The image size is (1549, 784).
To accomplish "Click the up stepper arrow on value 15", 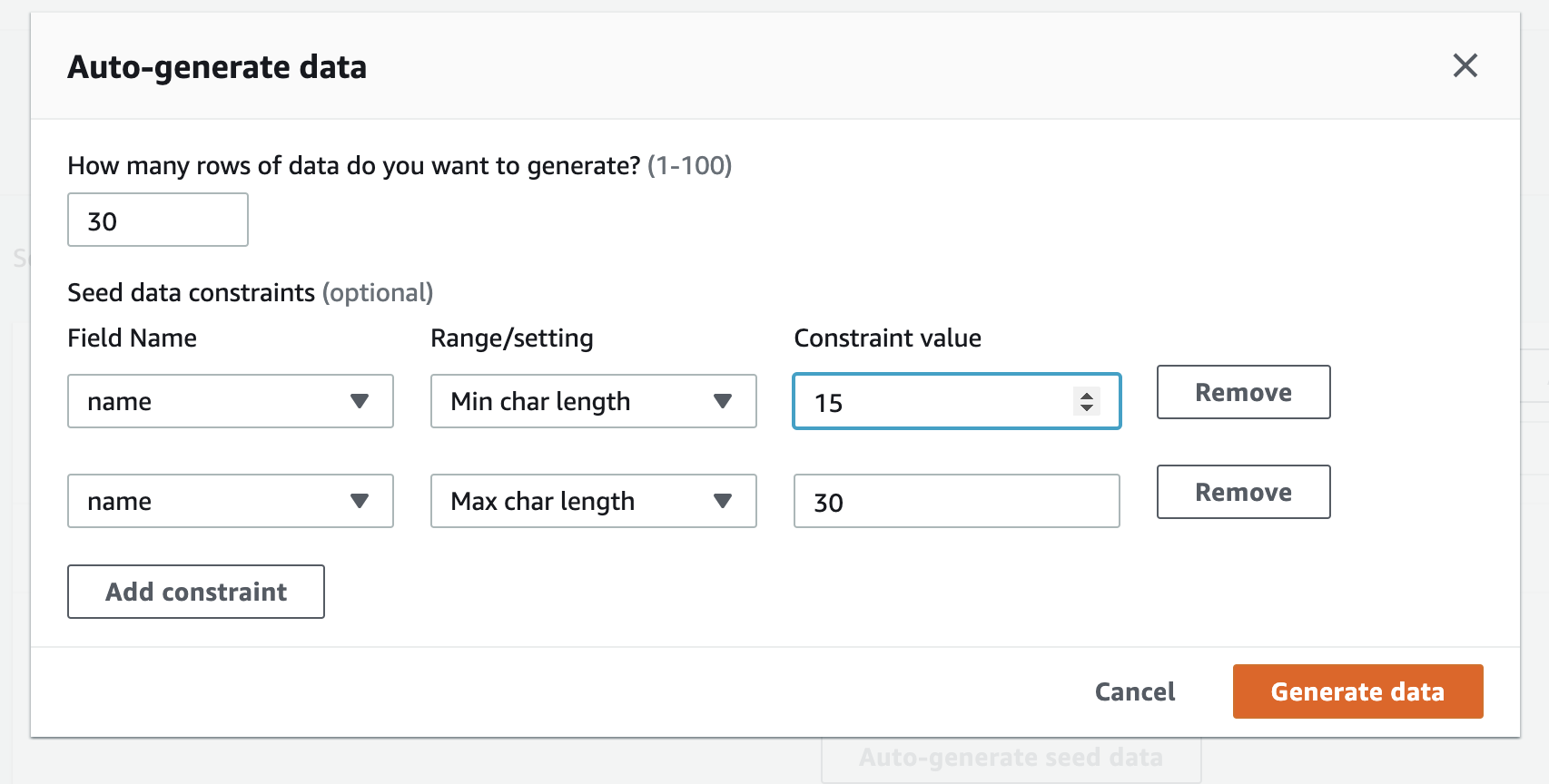I will point(1087,394).
